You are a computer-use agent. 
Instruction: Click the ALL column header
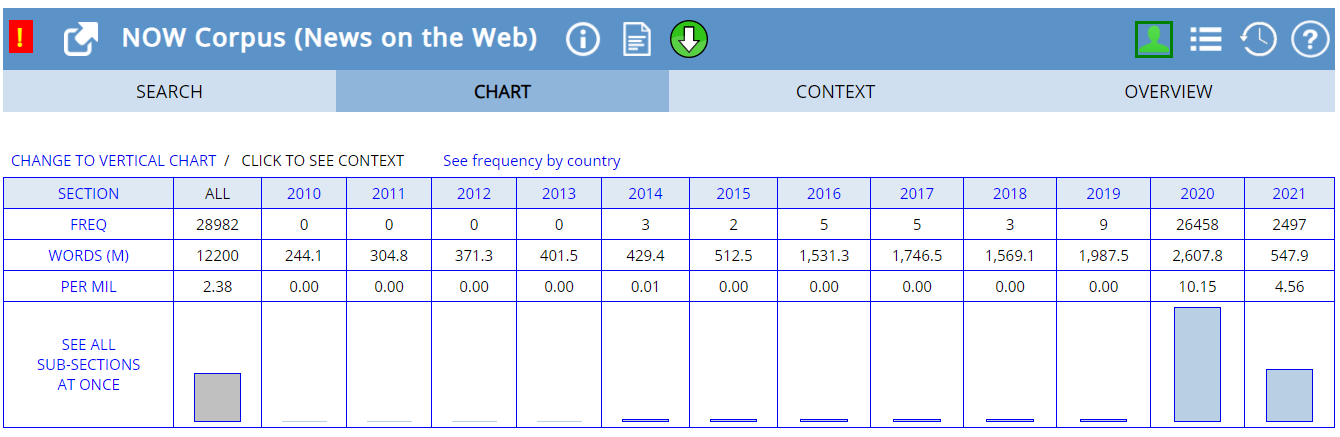tap(217, 194)
